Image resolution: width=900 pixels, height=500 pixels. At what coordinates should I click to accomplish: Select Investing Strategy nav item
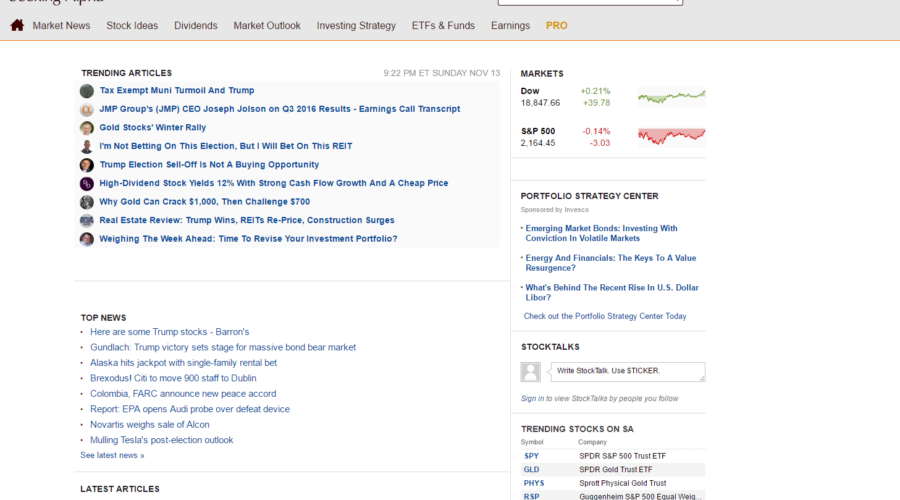(x=356, y=26)
